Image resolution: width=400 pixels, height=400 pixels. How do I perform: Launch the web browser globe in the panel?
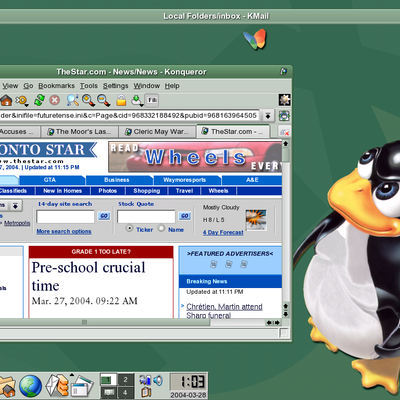[x=30, y=386]
